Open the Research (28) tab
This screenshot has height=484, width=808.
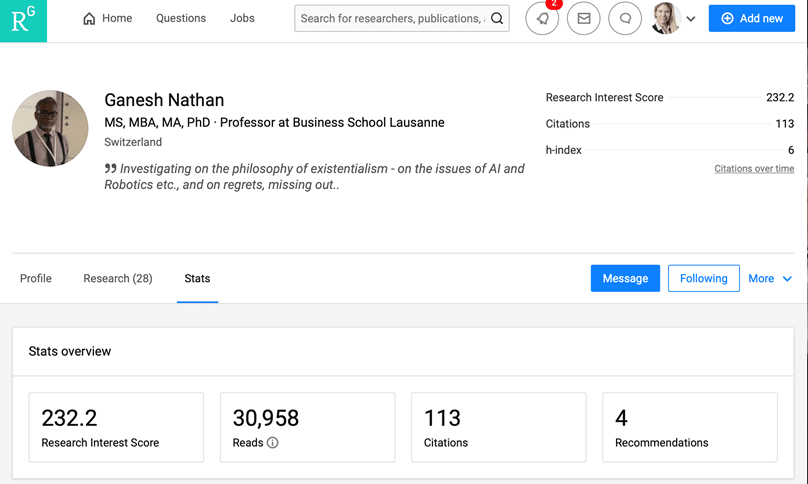pos(118,279)
